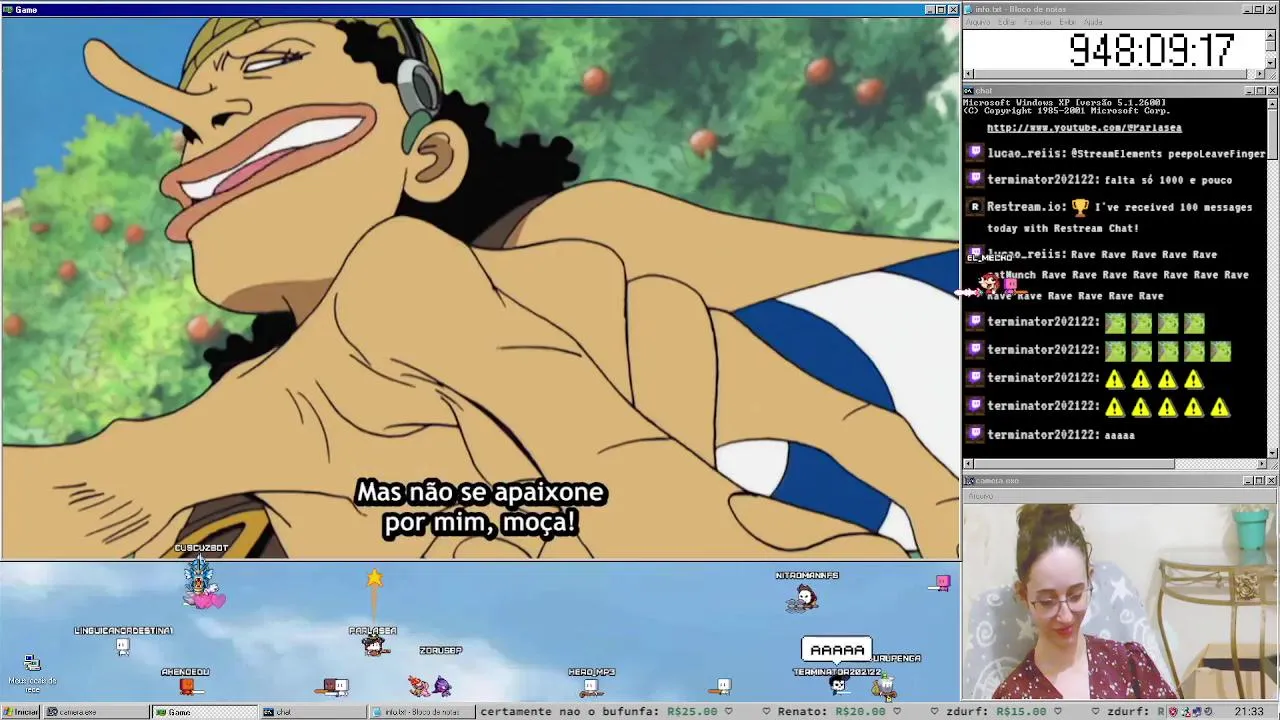Click the HEAD_MP3 avatar sprite

(x=591, y=686)
